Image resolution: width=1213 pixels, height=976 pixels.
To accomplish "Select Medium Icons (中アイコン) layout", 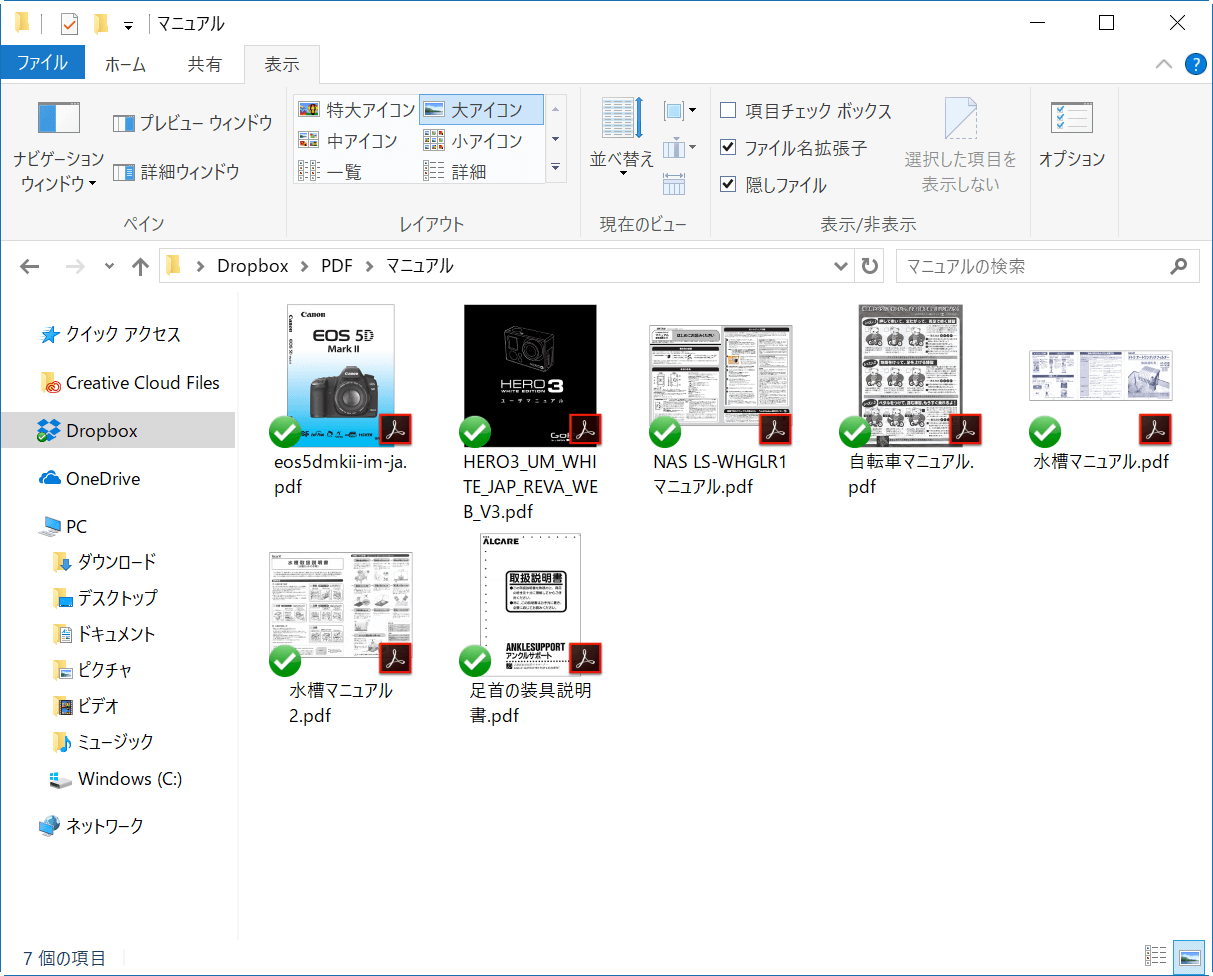I will (x=348, y=141).
